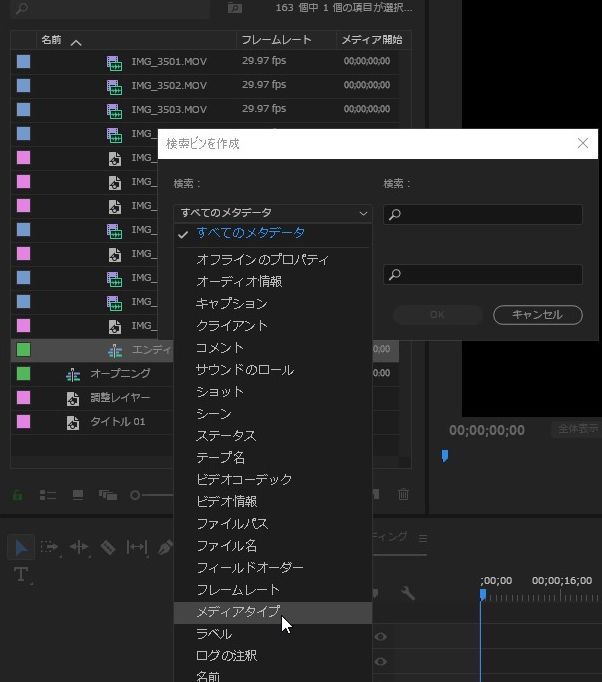Image resolution: width=602 pixels, height=682 pixels.
Task: Select the Track Select Forward tool
Action: click(x=49, y=547)
